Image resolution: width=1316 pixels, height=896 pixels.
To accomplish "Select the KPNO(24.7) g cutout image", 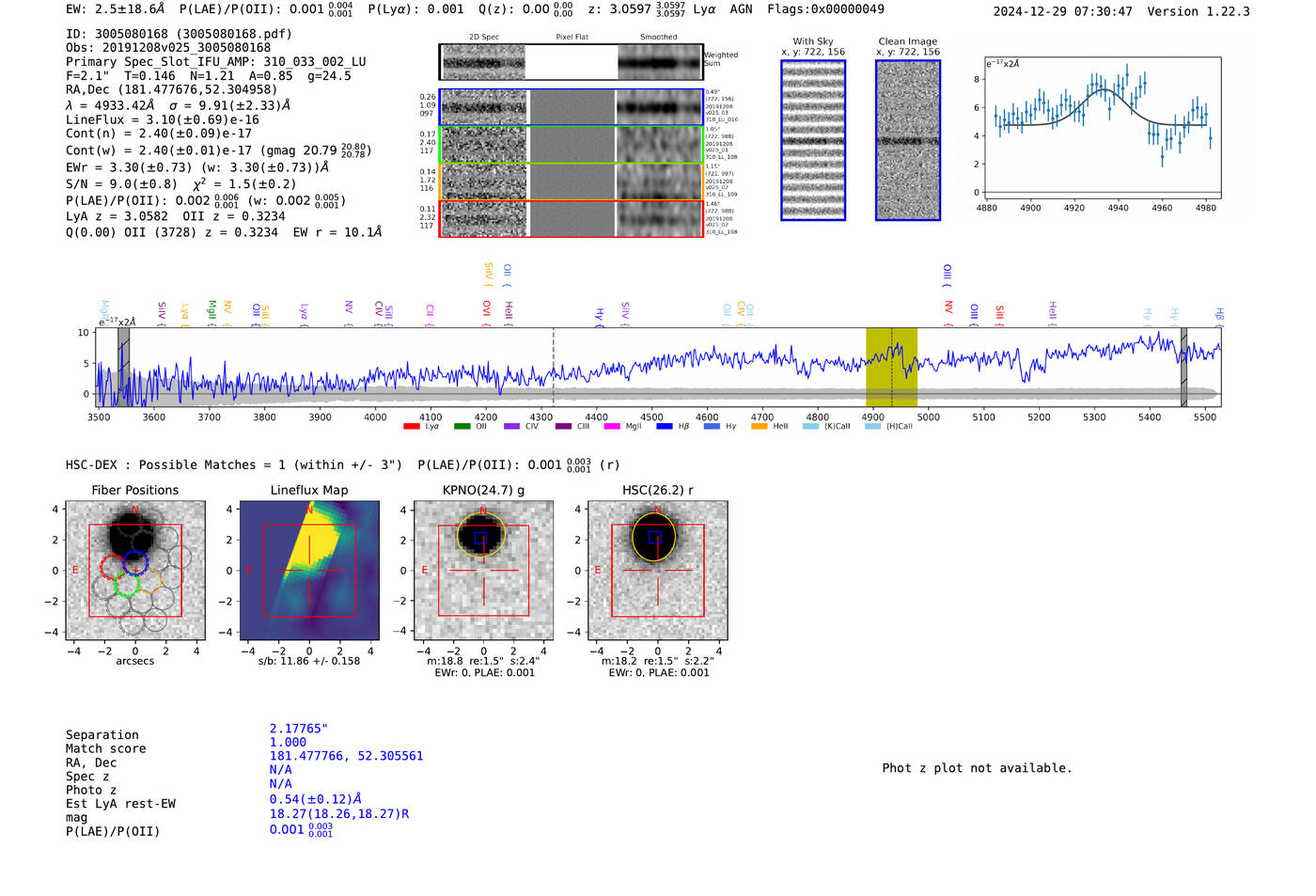I will pyautogui.click(x=483, y=571).
